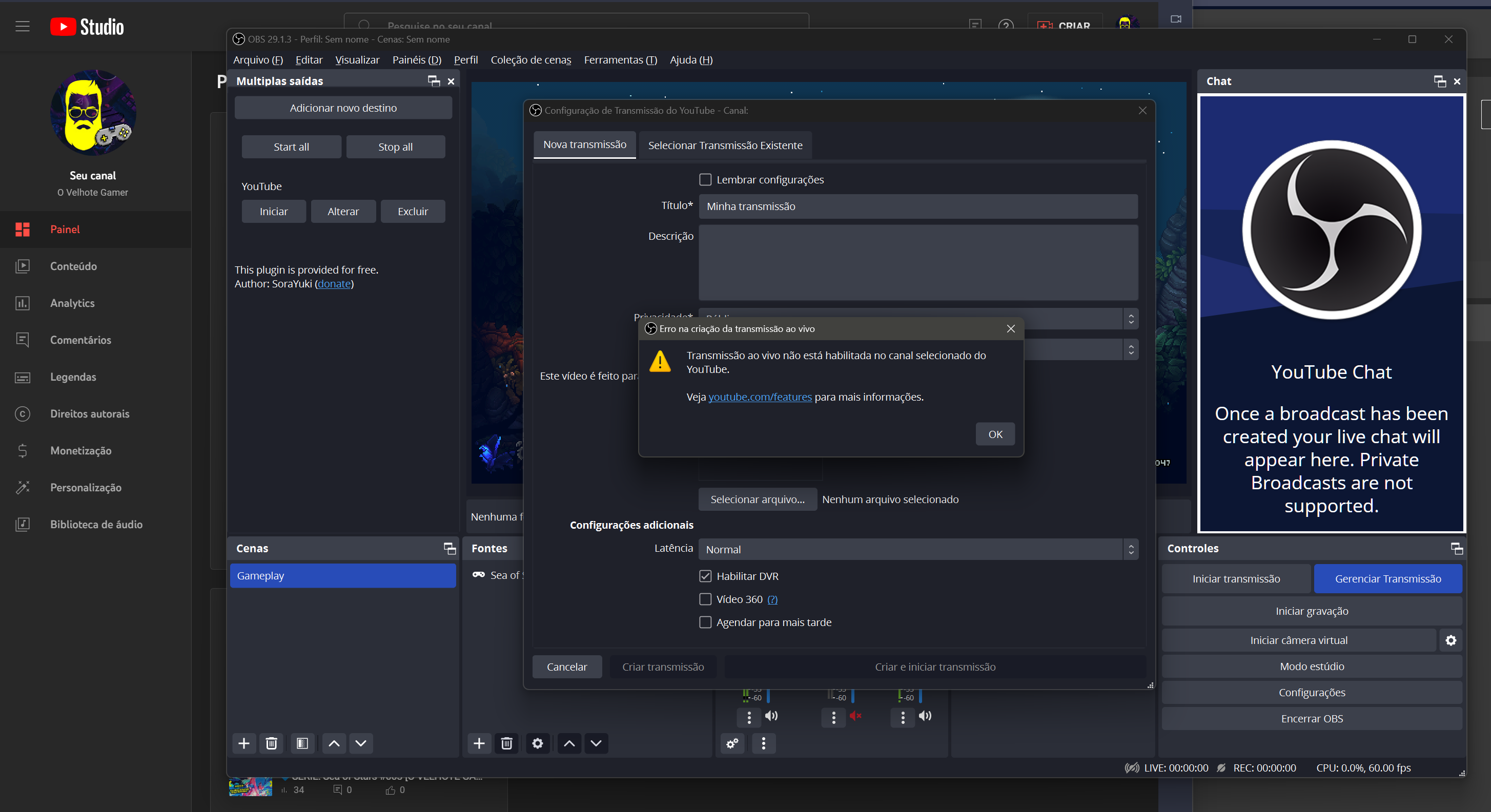Mute the third audio mixer channel speaker
The height and width of the screenshot is (812, 1491).
926,716
